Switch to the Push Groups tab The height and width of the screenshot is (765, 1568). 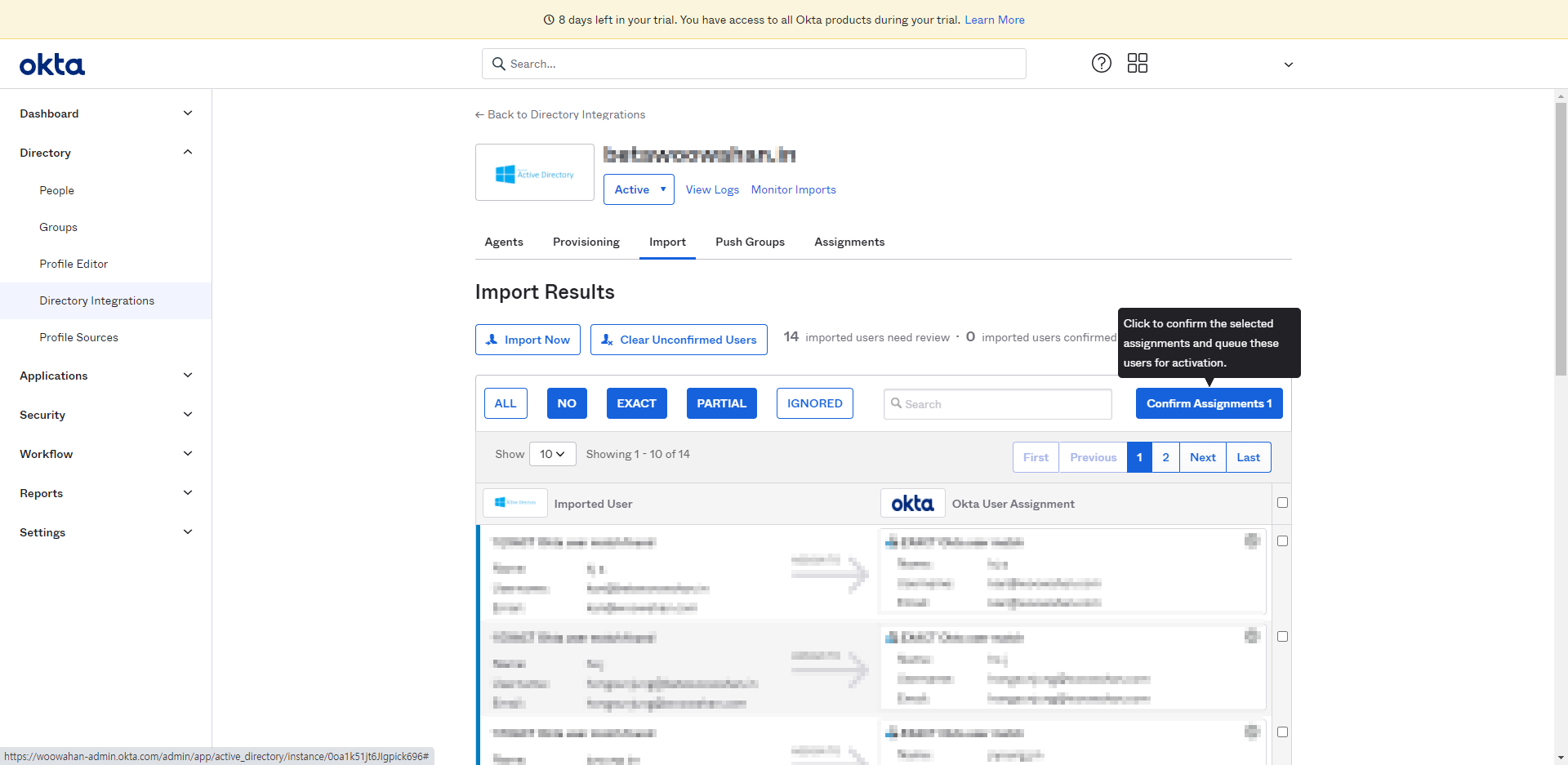[750, 242]
